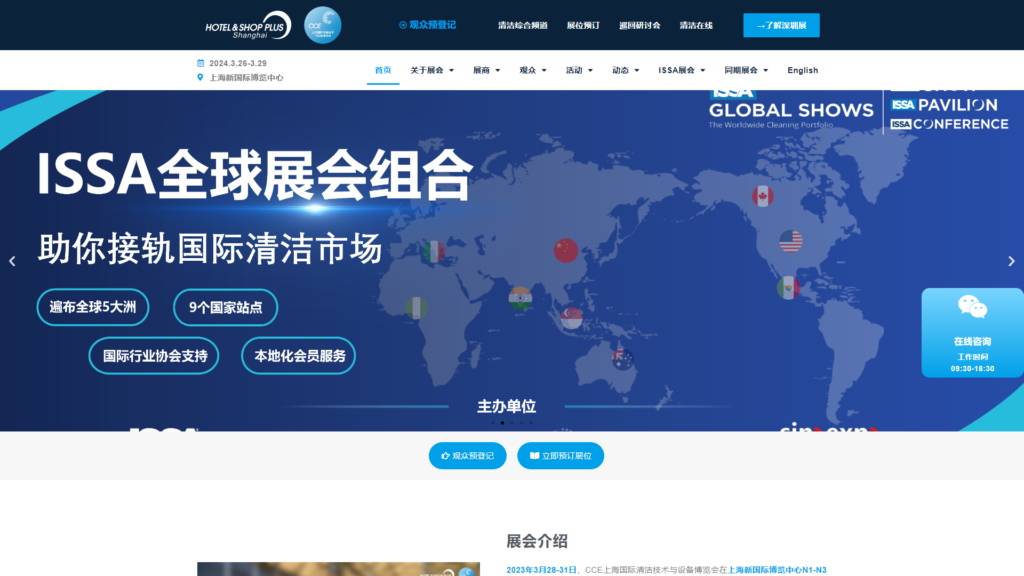The height and width of the screenshot is (576, 1024).
Task: Click the →了解深圳展 button
Action: pyautogui.click(x=781, y=25)
